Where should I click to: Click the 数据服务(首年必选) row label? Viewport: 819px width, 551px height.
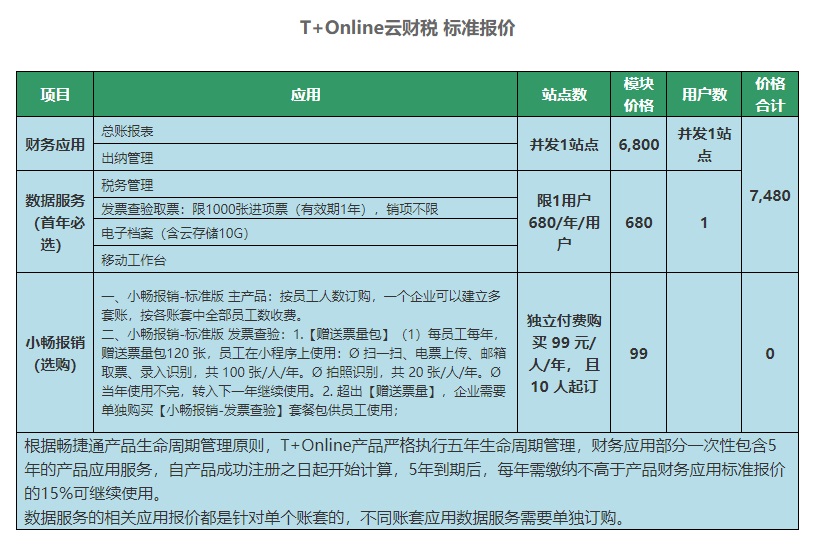tap(55, 222)
